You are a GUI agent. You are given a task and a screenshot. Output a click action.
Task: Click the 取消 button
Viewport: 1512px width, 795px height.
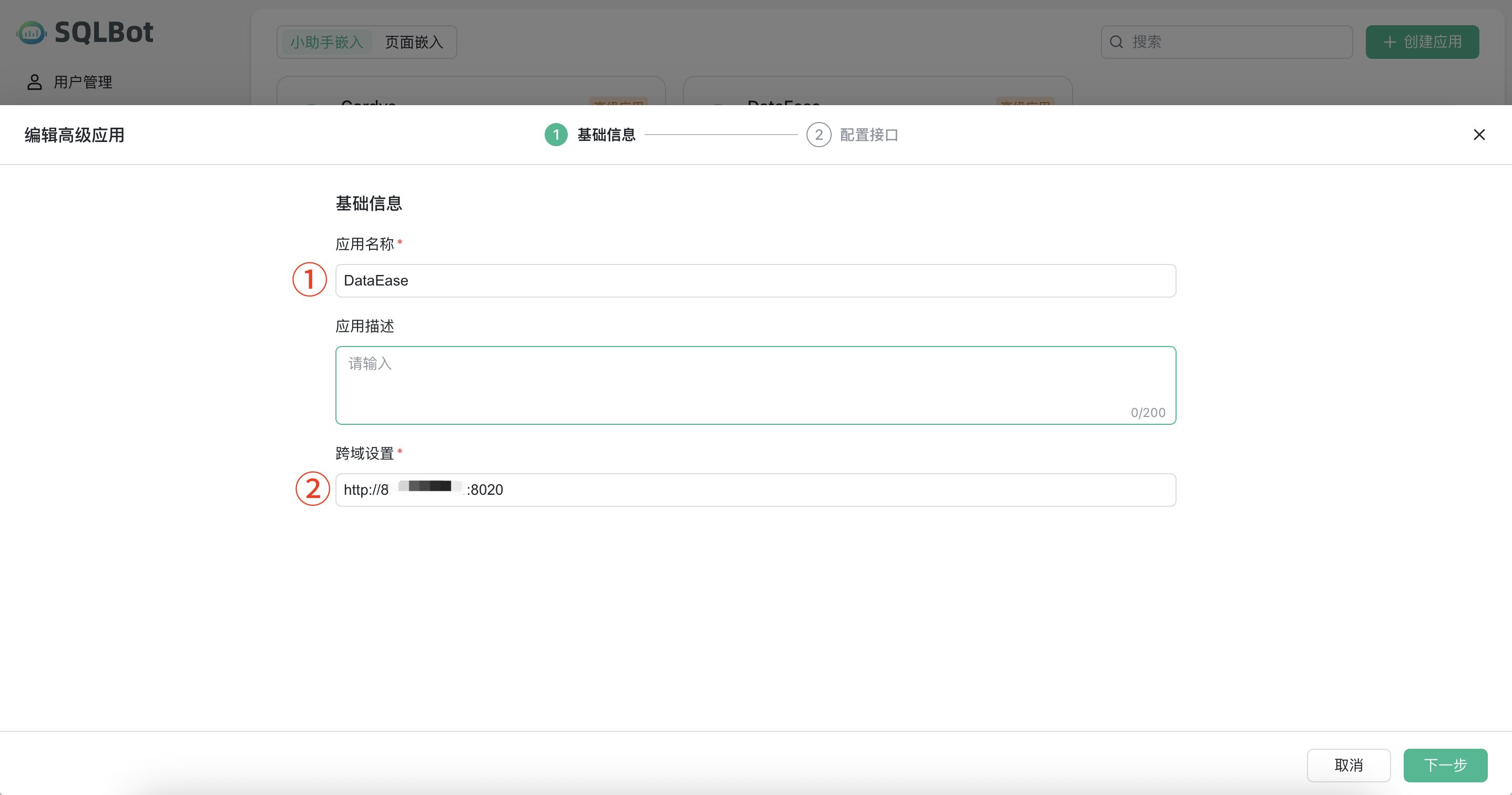pos(1348,765)
